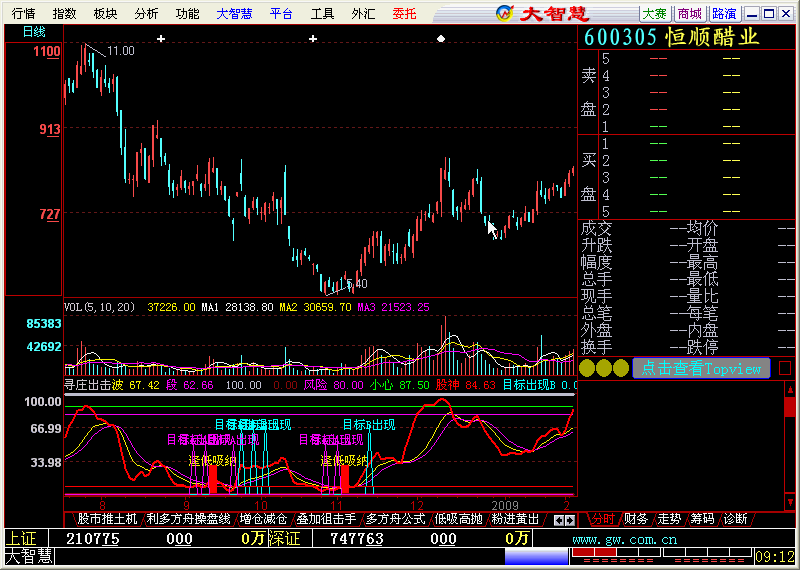Click the 09:12 clock in the status bar
This screenshot has width=800, height=570.
[774, 556]
